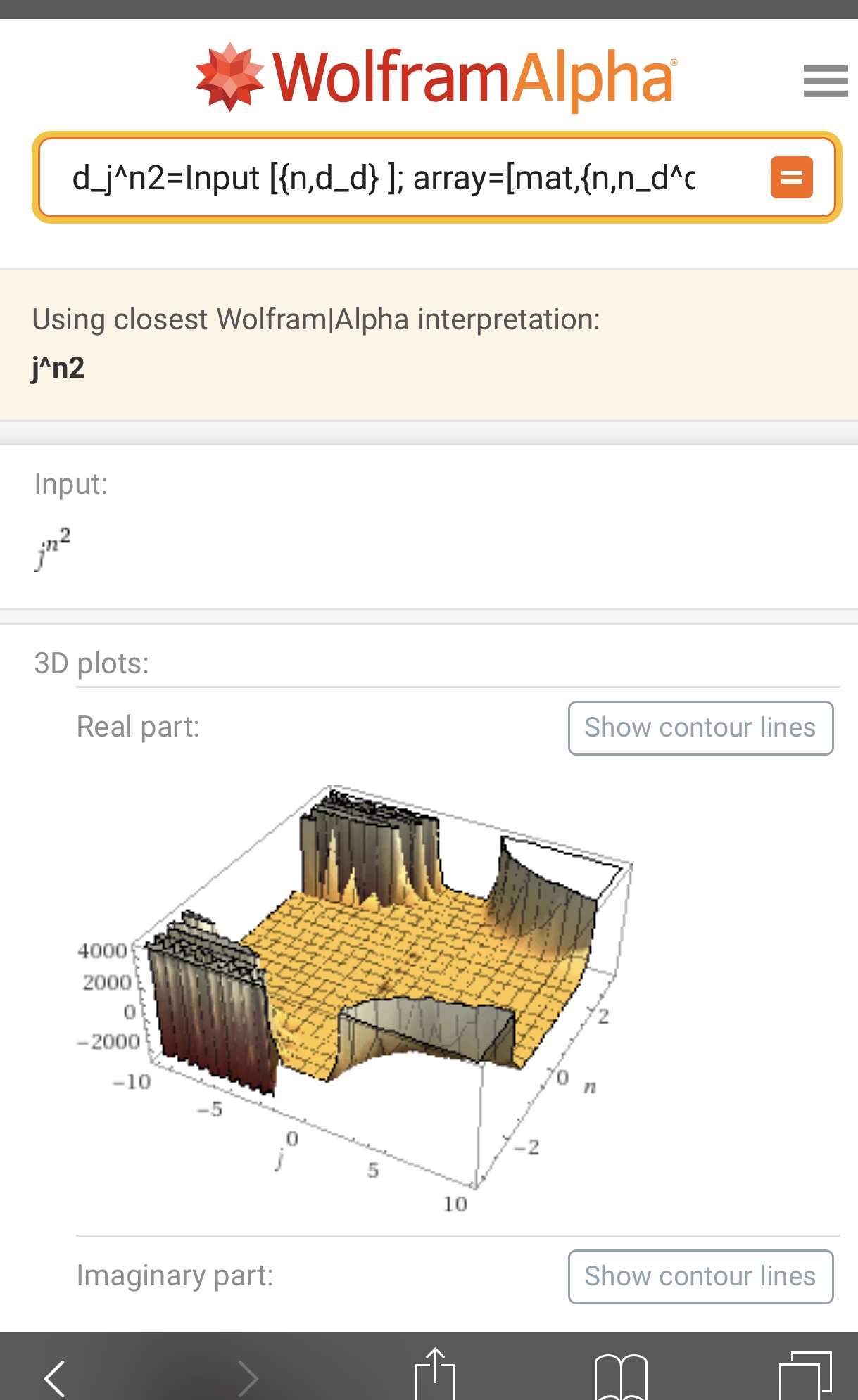Click the Input formula j^n² result

(53, 549)
